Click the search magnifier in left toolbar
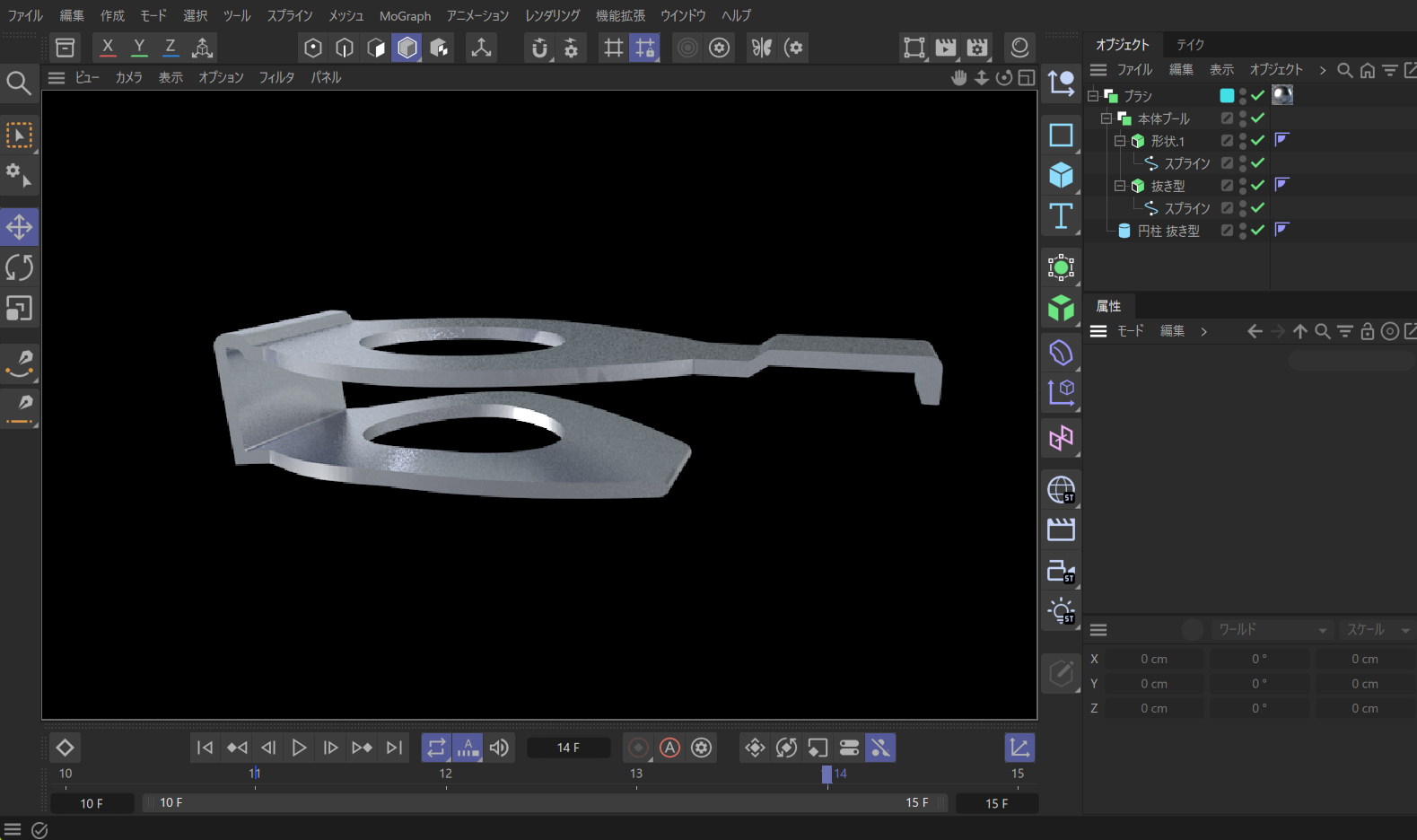This screenshot has height=840, width=1417. 19,83
